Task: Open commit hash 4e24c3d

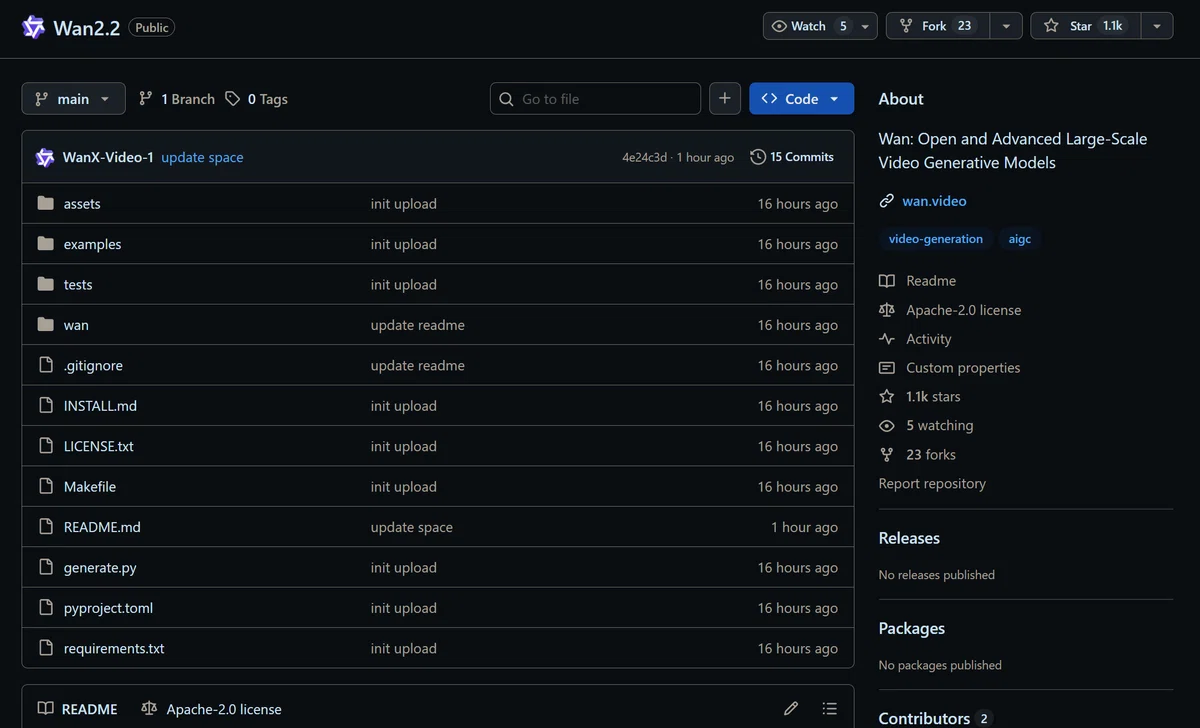Action: coord(646,157)
